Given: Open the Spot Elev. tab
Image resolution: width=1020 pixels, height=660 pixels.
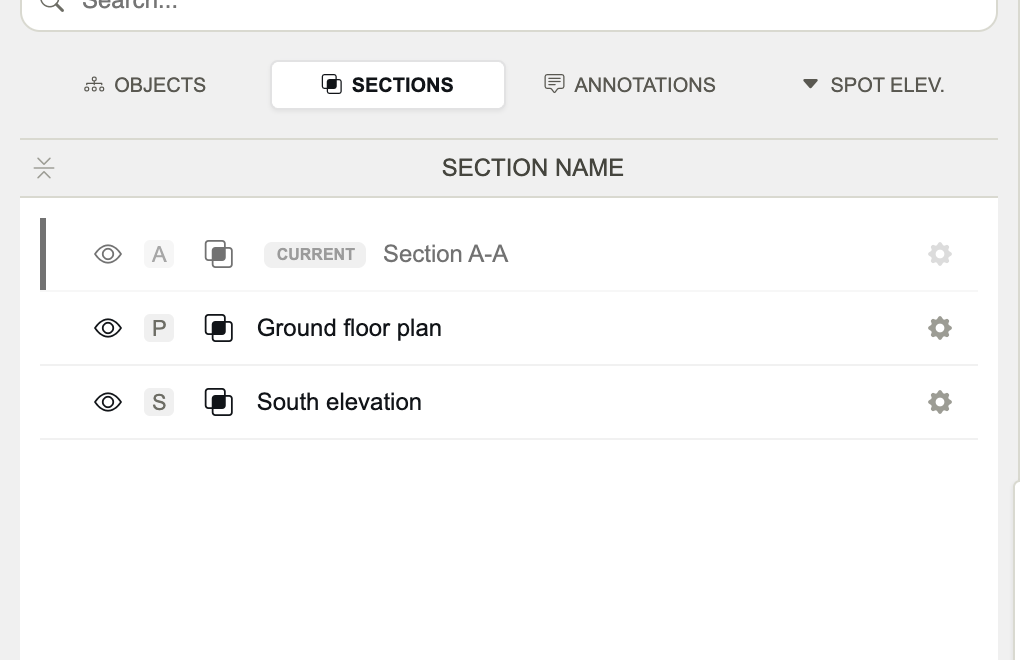Looking at the screenshot, I should click(873, 85).
